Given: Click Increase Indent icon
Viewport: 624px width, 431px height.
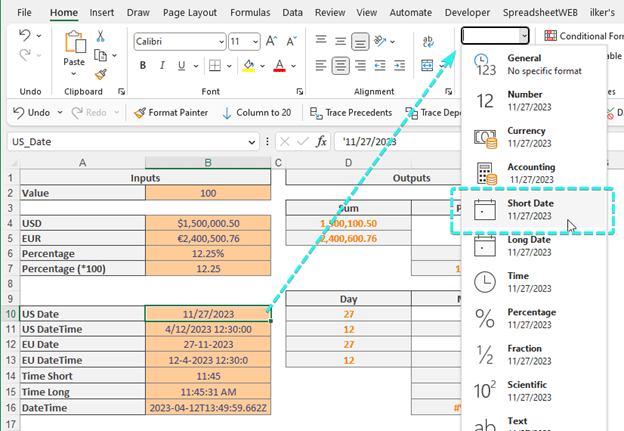Looking at the screenshot, I should [x=400, y=65].
